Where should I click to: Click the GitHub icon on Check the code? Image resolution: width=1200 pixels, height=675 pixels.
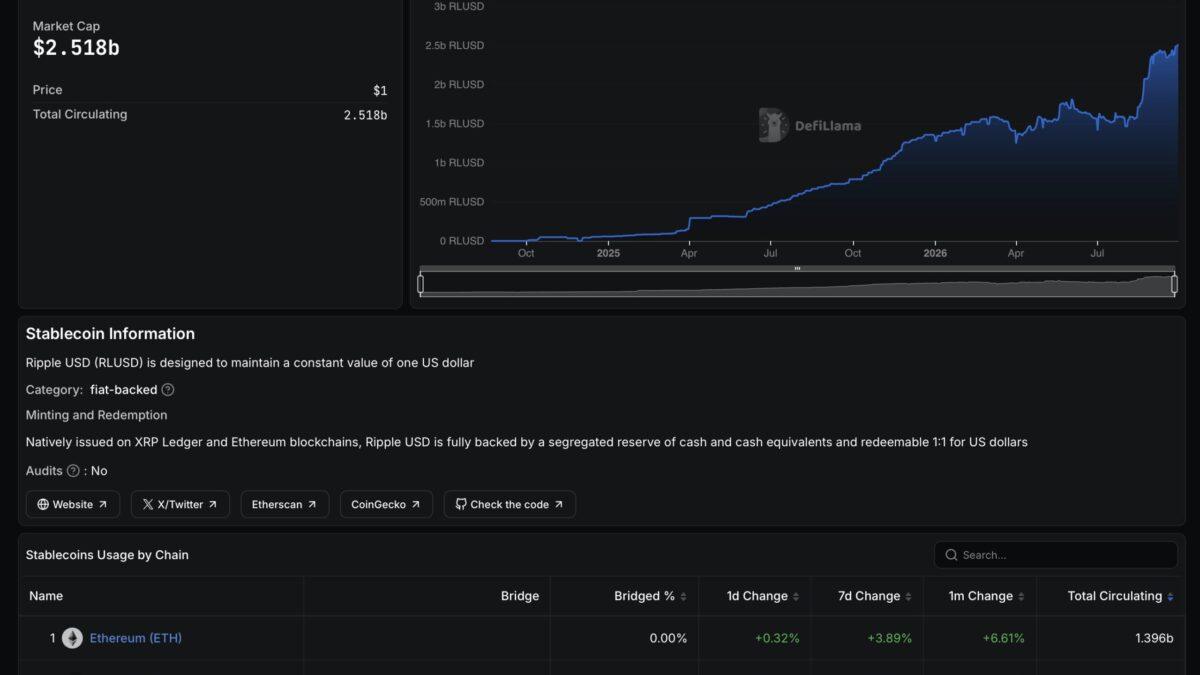click(x=461, y=505)
